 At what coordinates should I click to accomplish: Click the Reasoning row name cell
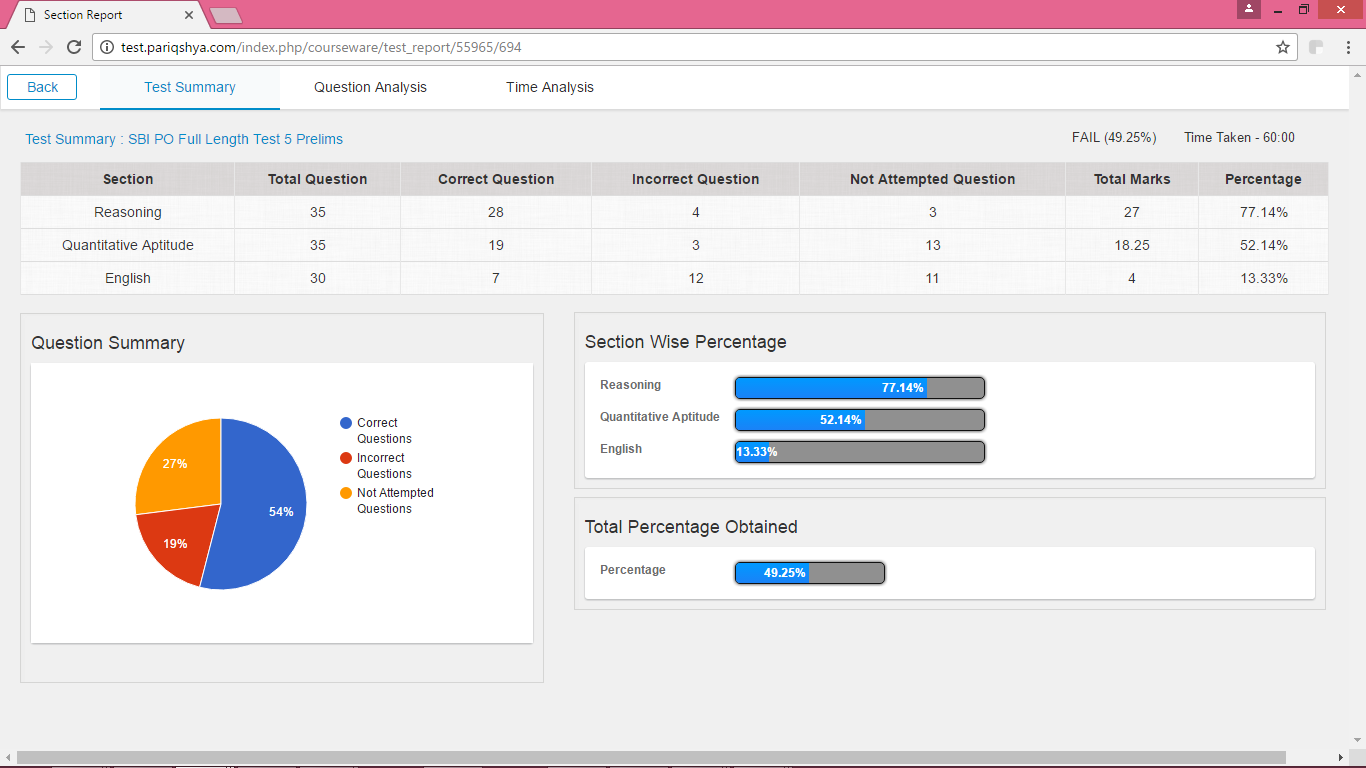coord(128,212)
